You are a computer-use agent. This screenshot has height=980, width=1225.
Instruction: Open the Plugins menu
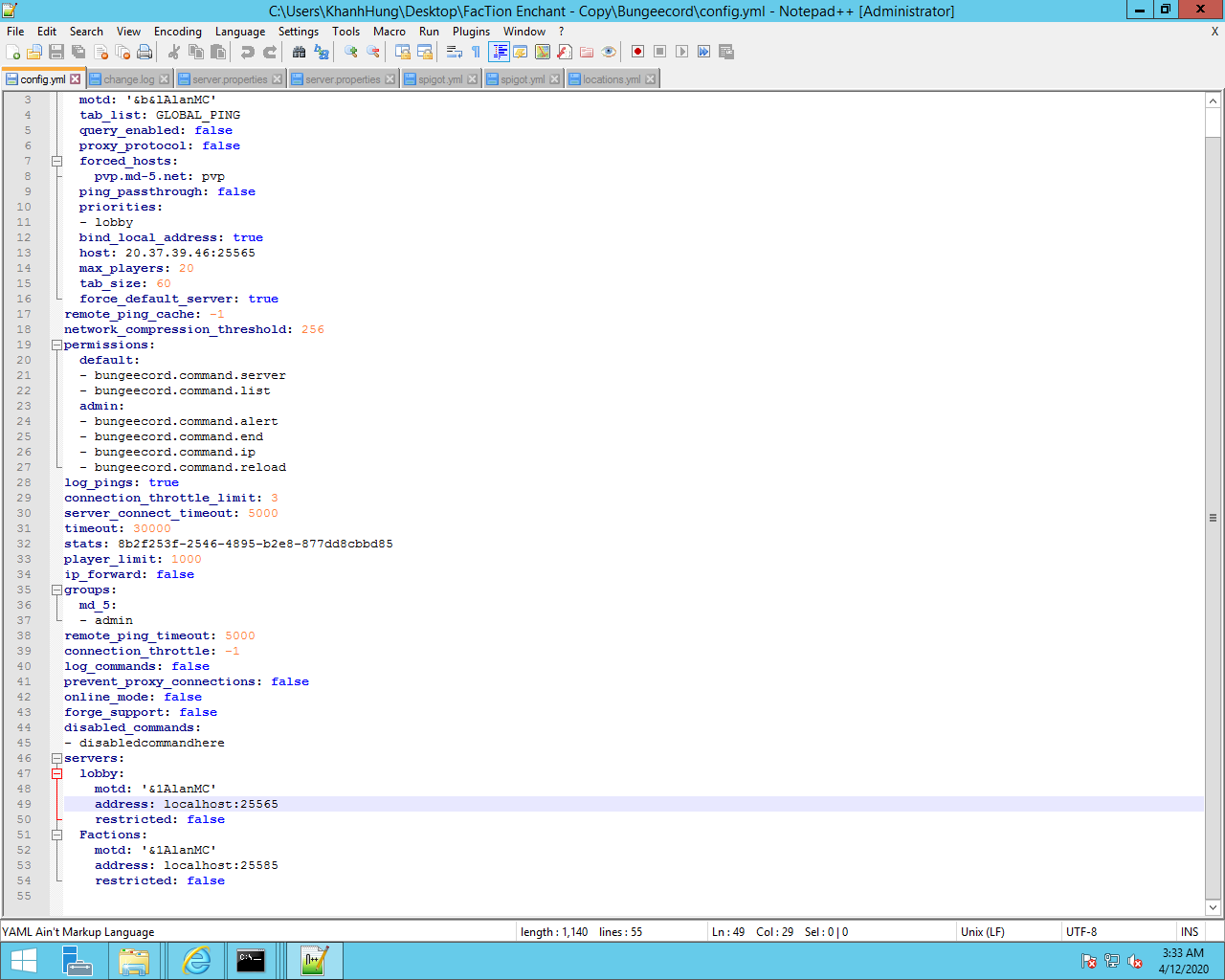pyautogui.click(x=471, y=32)
